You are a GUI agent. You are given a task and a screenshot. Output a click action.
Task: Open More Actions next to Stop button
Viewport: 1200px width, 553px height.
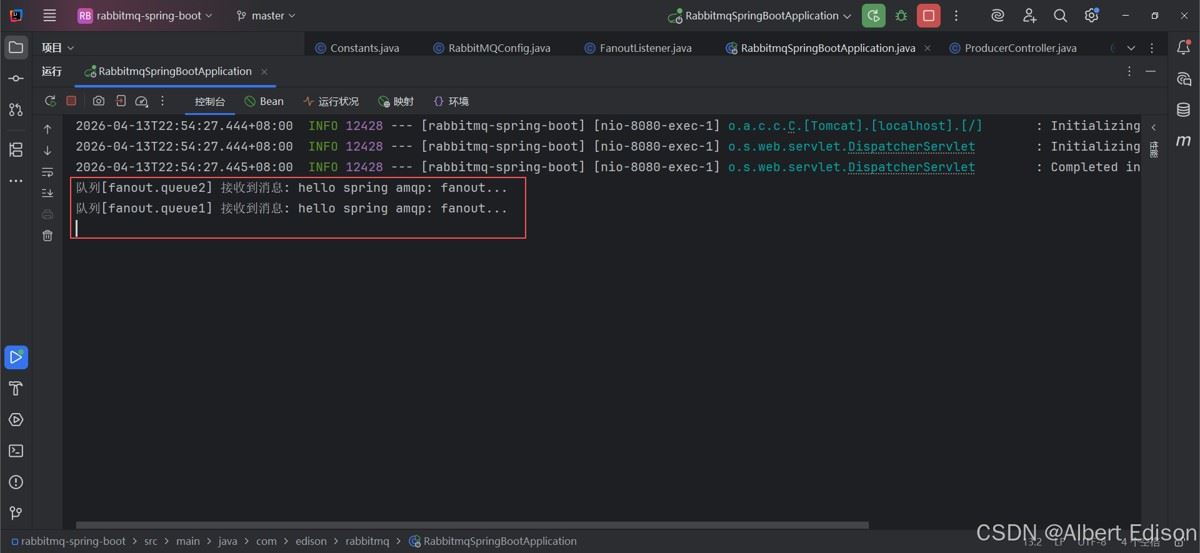956,16
